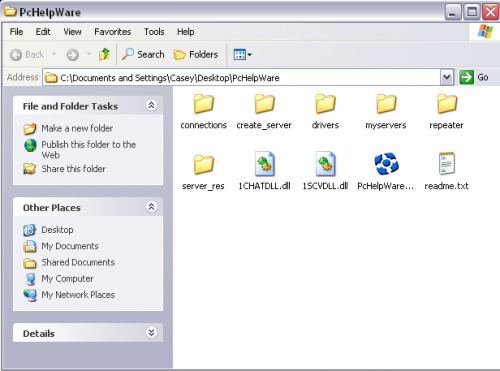
Task: Click the address bar folder icon
Action: pos(51,78)
